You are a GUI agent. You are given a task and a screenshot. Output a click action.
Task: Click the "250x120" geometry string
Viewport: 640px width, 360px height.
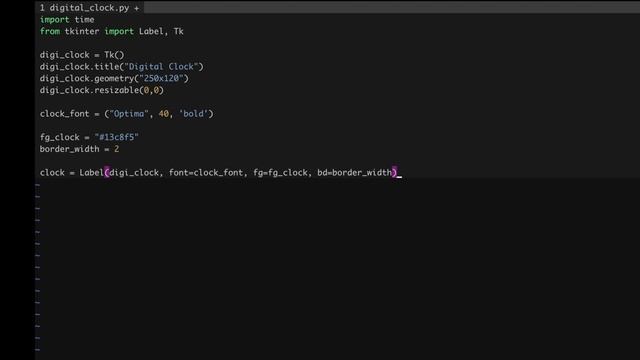pos(161,78)
